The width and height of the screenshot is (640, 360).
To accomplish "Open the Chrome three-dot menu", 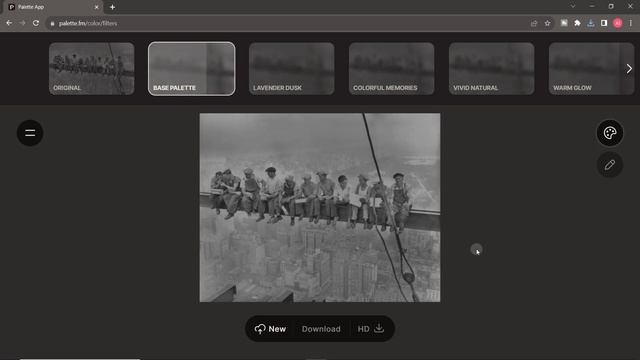I will pos(631,23).
